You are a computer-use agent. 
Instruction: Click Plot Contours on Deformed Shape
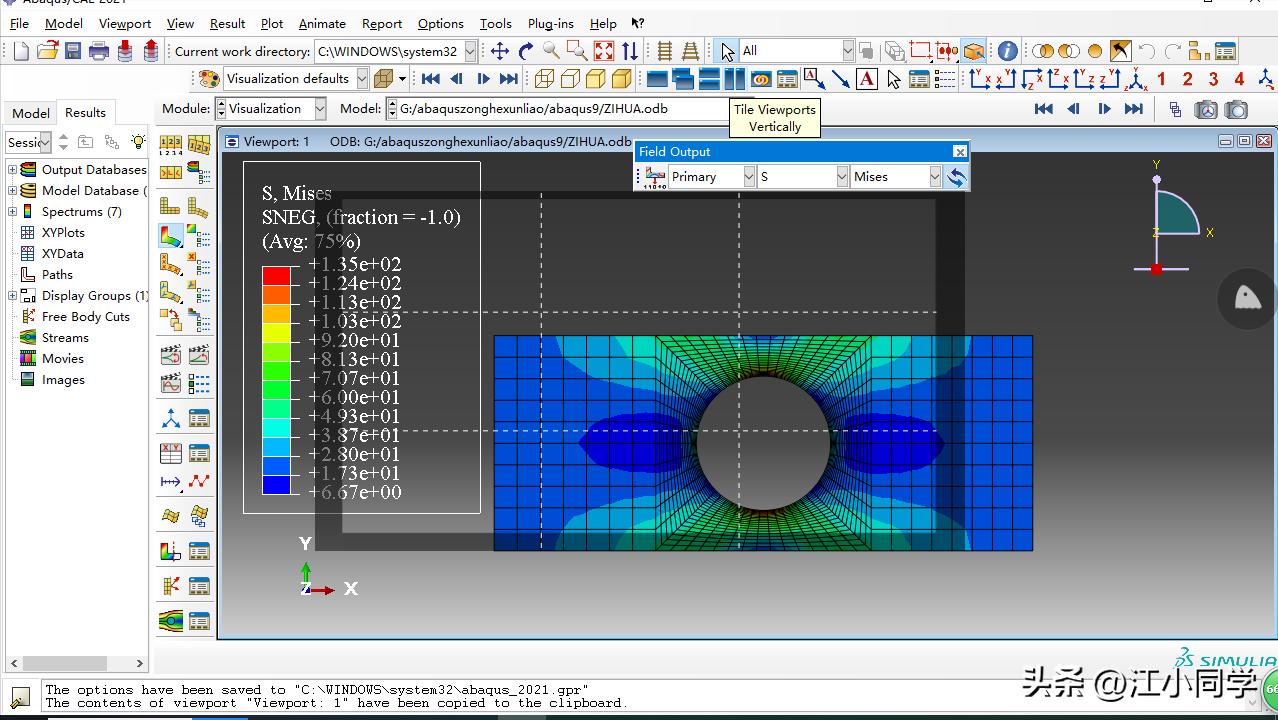[x=171, y=236]
